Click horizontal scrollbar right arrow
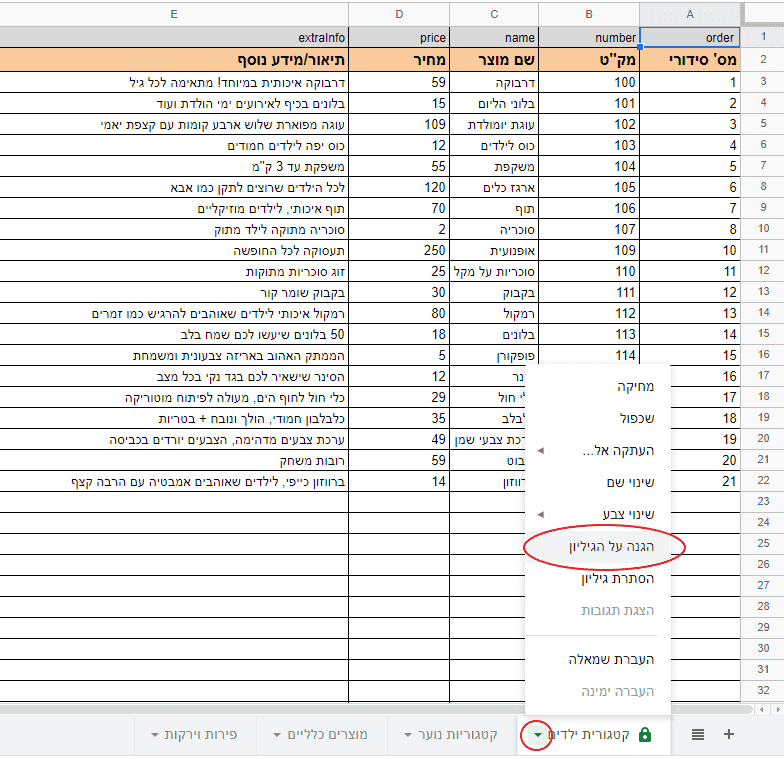The width and height of the screenshot is (784, 759). tap(778, 709)
